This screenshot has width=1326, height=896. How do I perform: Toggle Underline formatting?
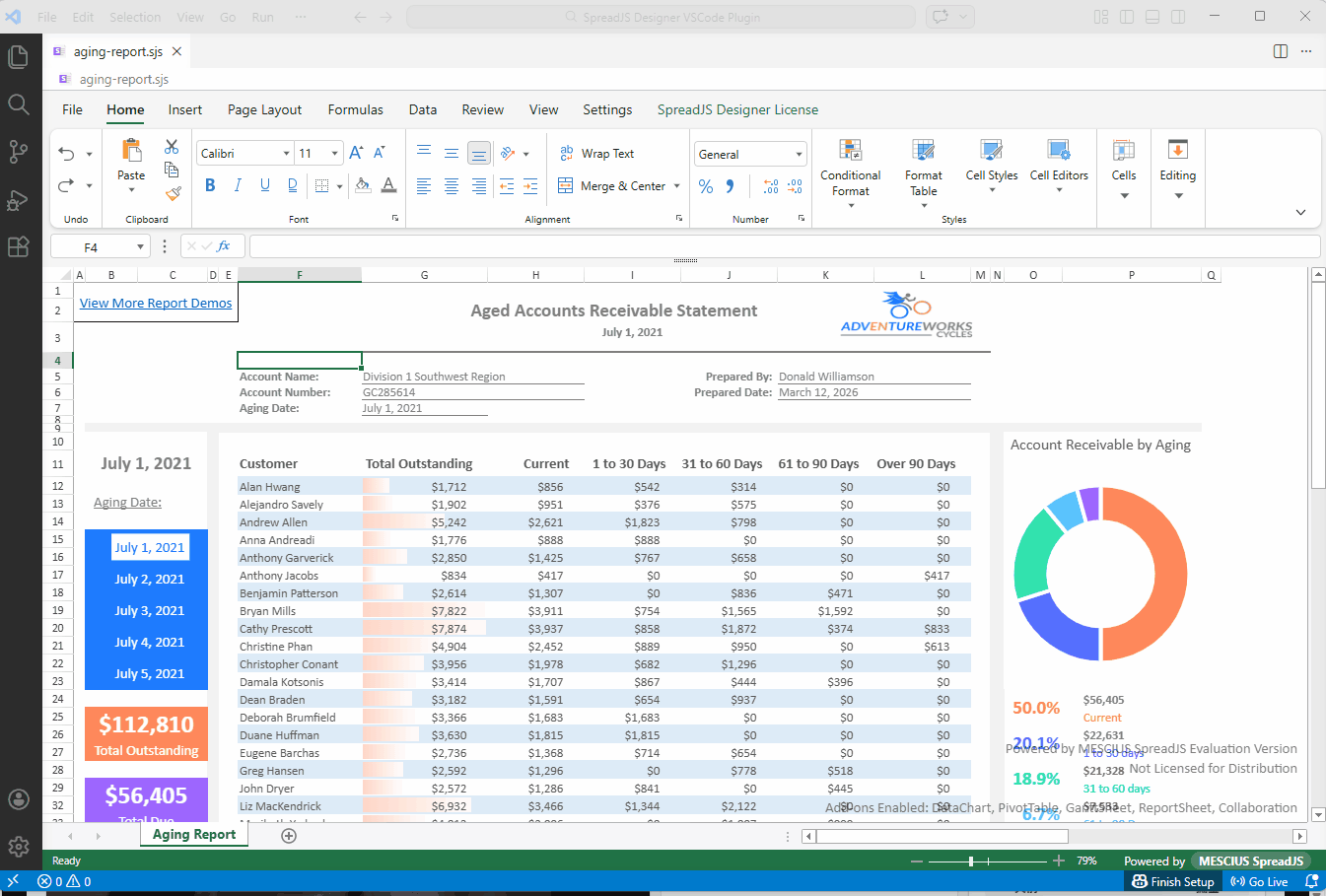pyautogui.click(x=265, y=185)
